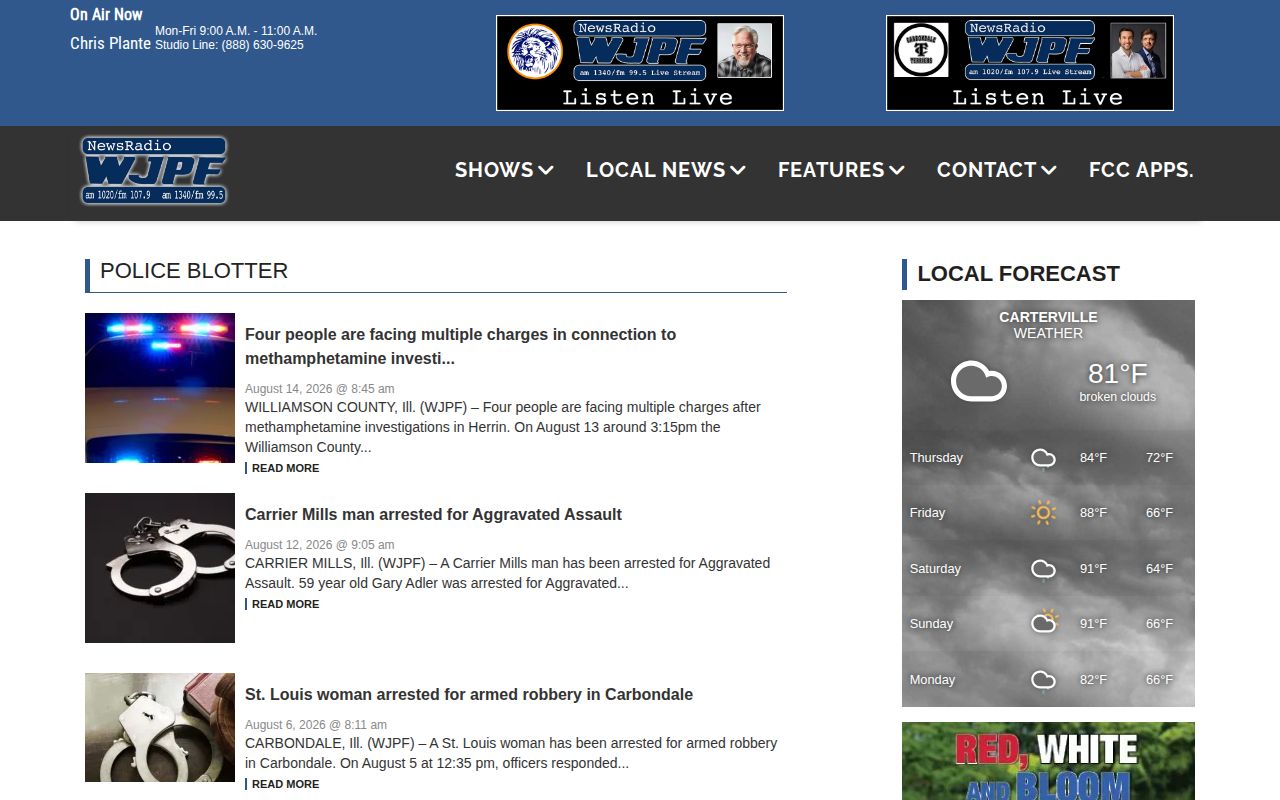The width and height of the screenshot is (1280, 800).
Task: Click READ MORE under the Carbondale robbery article
Action: [285, 784]
